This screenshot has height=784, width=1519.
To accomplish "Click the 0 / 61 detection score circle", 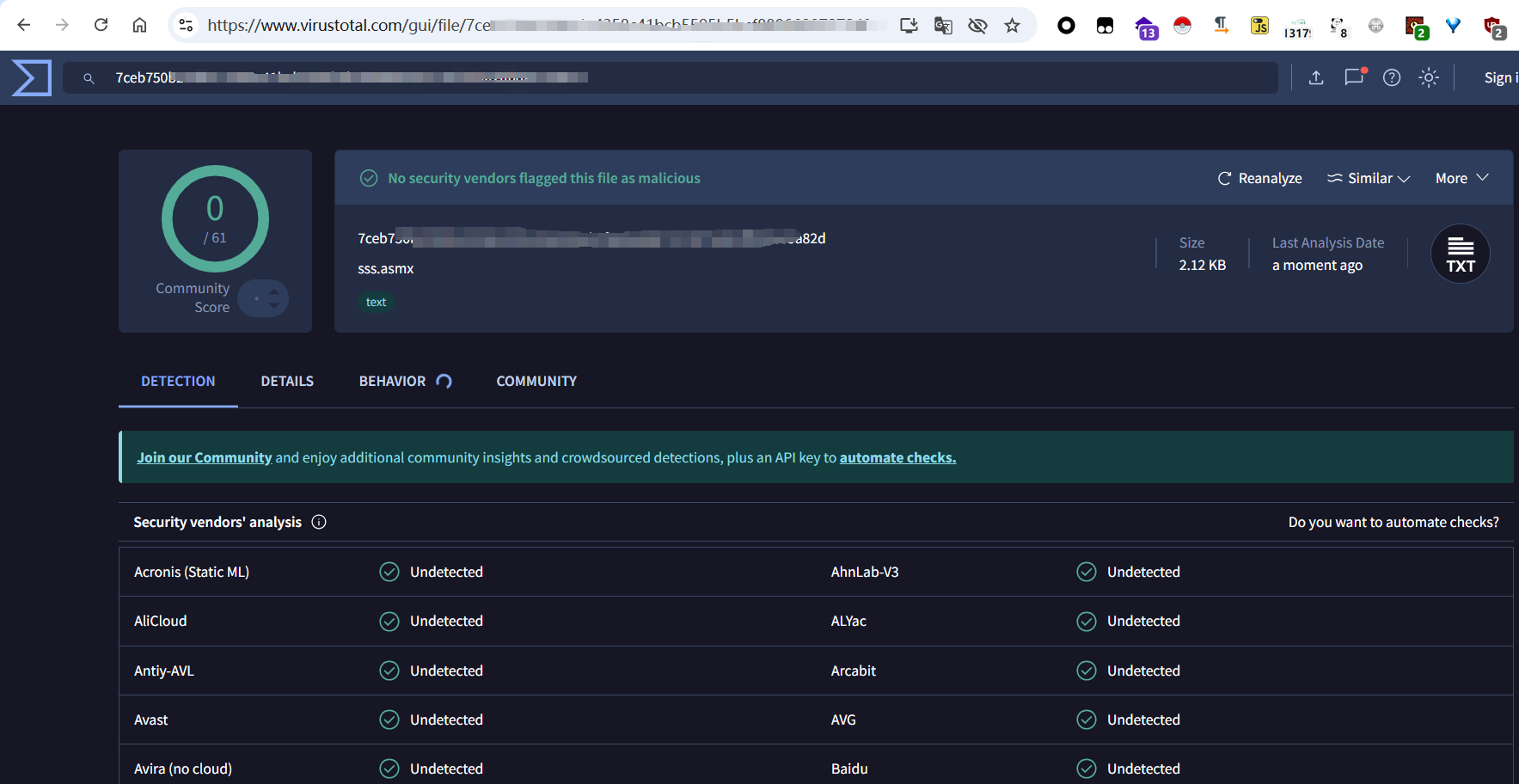I will tap(215, 218).
